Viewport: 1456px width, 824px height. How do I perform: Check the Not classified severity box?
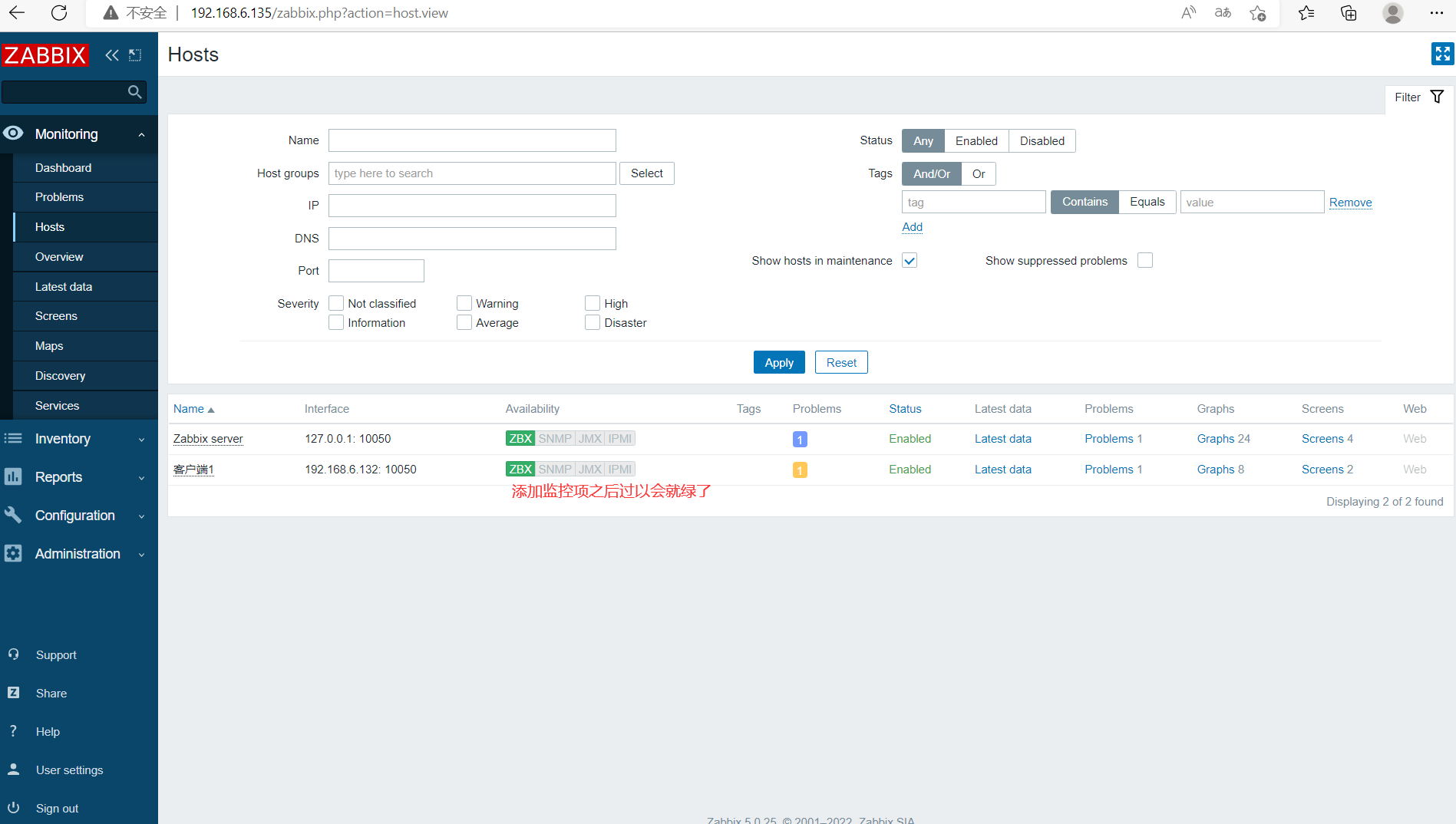336,303
